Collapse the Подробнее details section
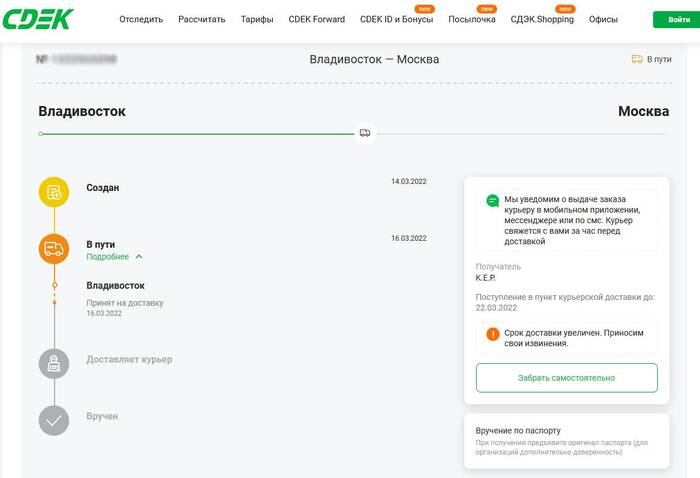Image resolution: width=700 pixels, height=478 pixels. [114, 257]
